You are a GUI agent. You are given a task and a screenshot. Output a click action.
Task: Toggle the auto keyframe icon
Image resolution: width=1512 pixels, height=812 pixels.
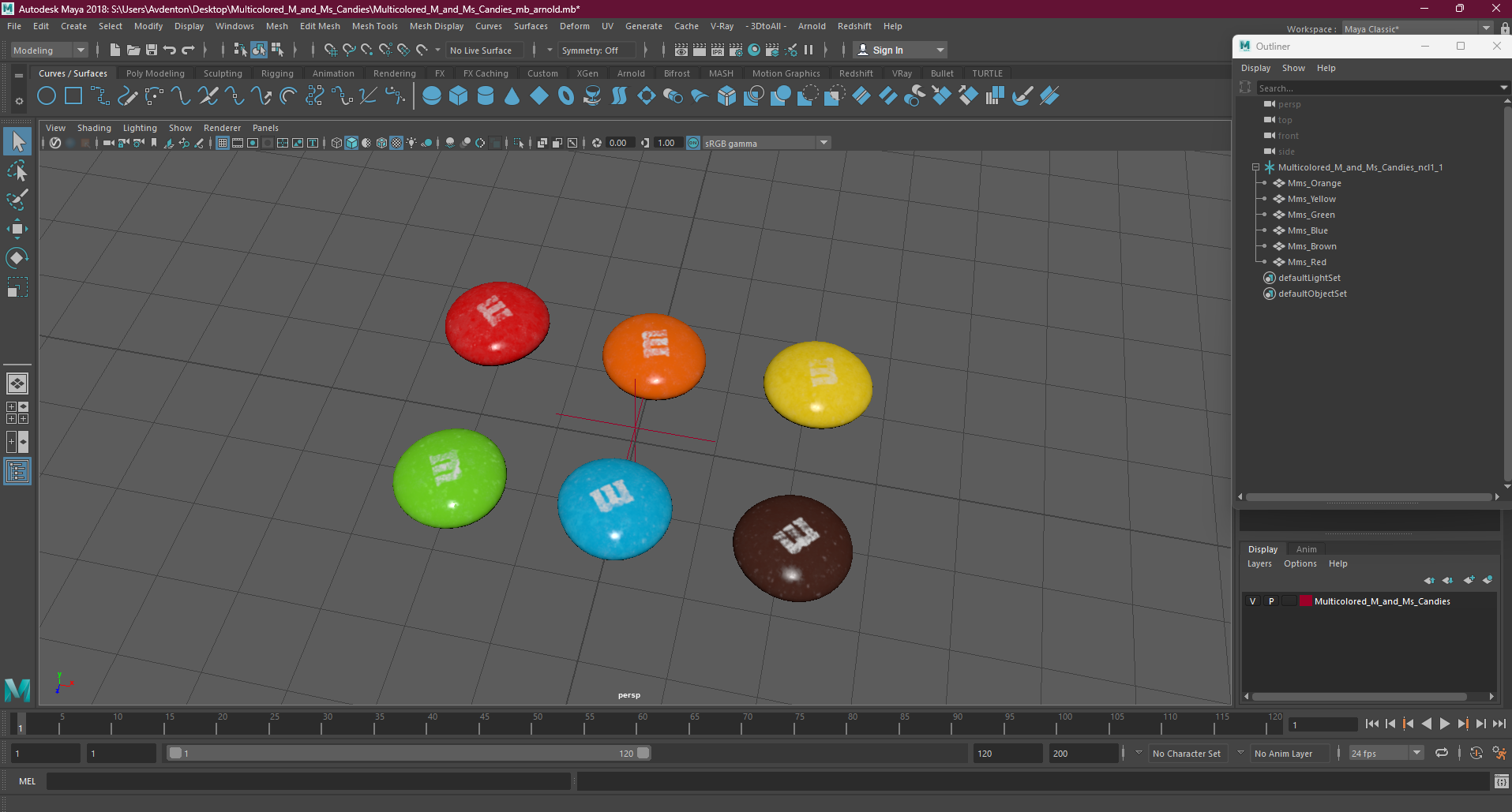click(1476, 754)
